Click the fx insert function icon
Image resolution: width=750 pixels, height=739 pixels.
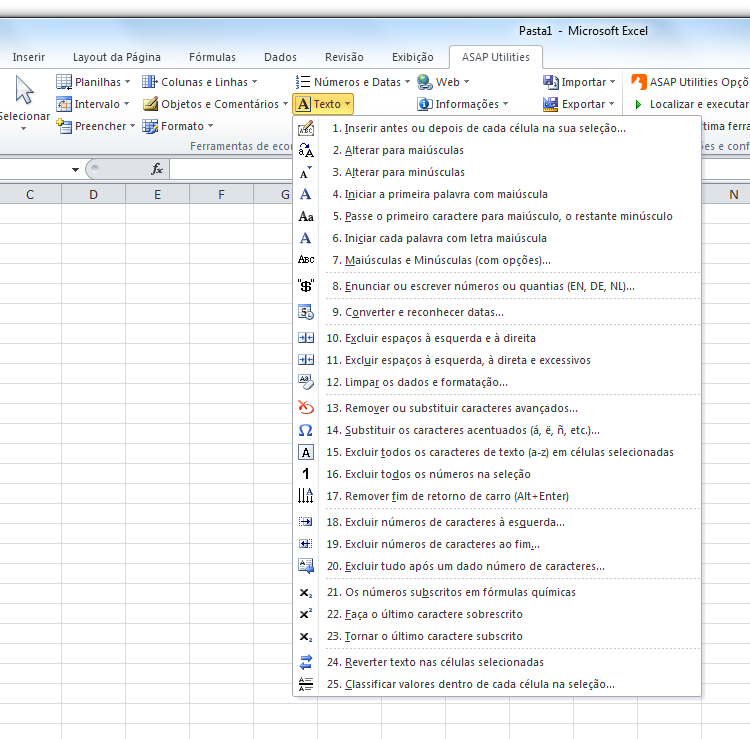coord(157,169)
